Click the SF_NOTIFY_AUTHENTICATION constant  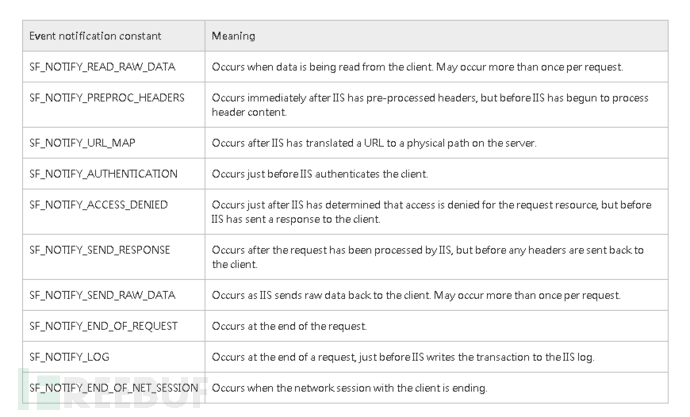click(x=103, y=174)
